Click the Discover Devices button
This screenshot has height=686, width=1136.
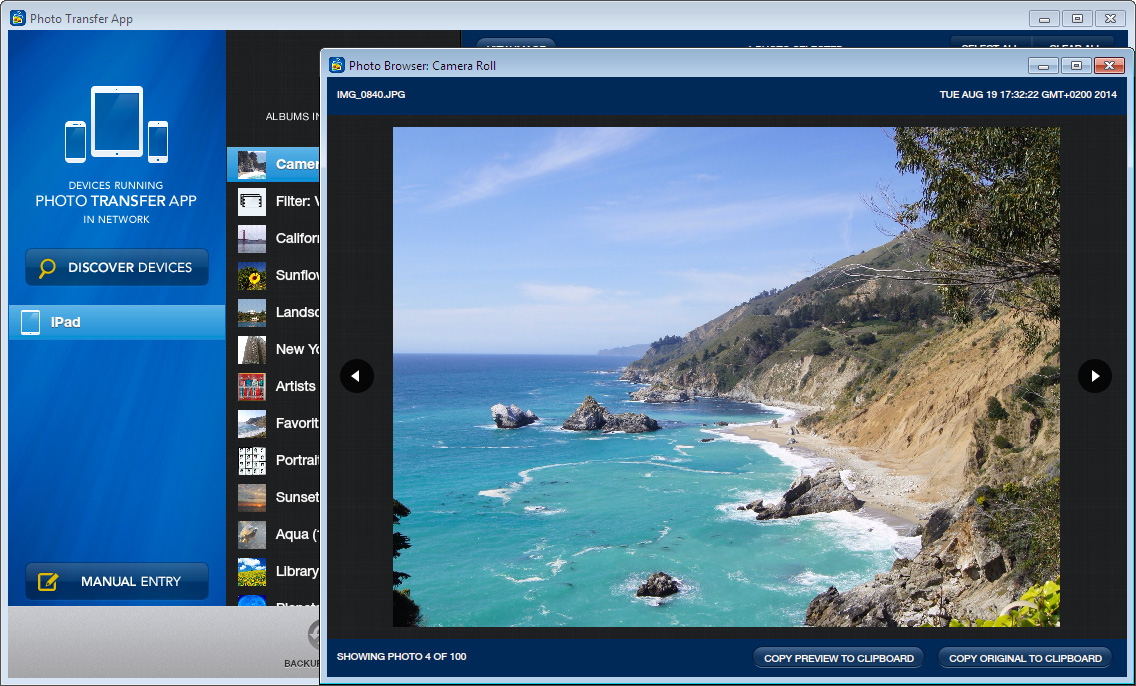coord(117,267)
